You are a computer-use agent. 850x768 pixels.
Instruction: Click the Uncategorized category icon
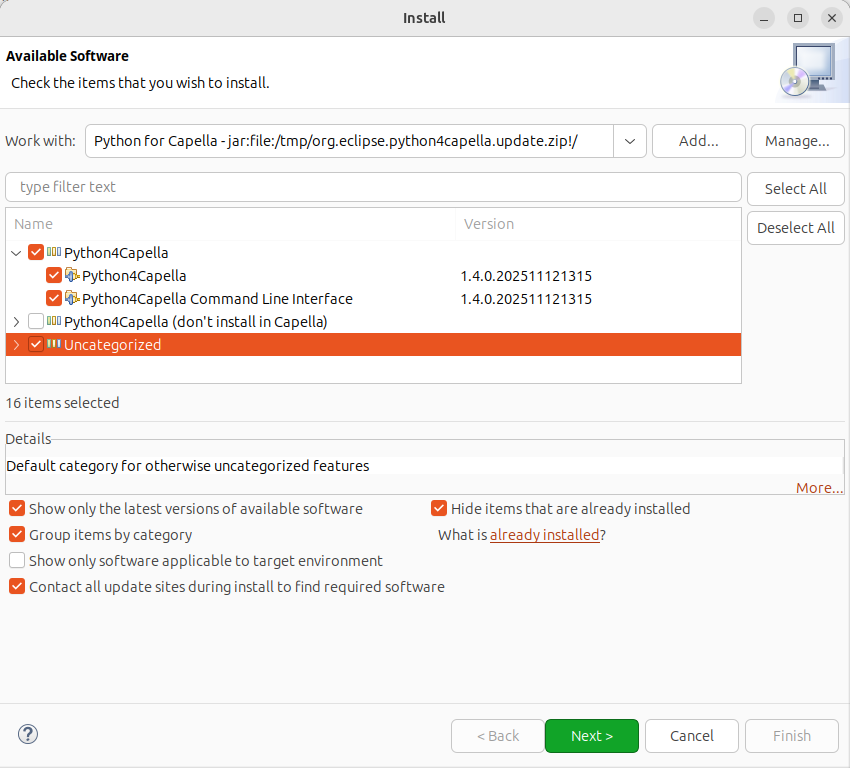[x=54, y=344]
